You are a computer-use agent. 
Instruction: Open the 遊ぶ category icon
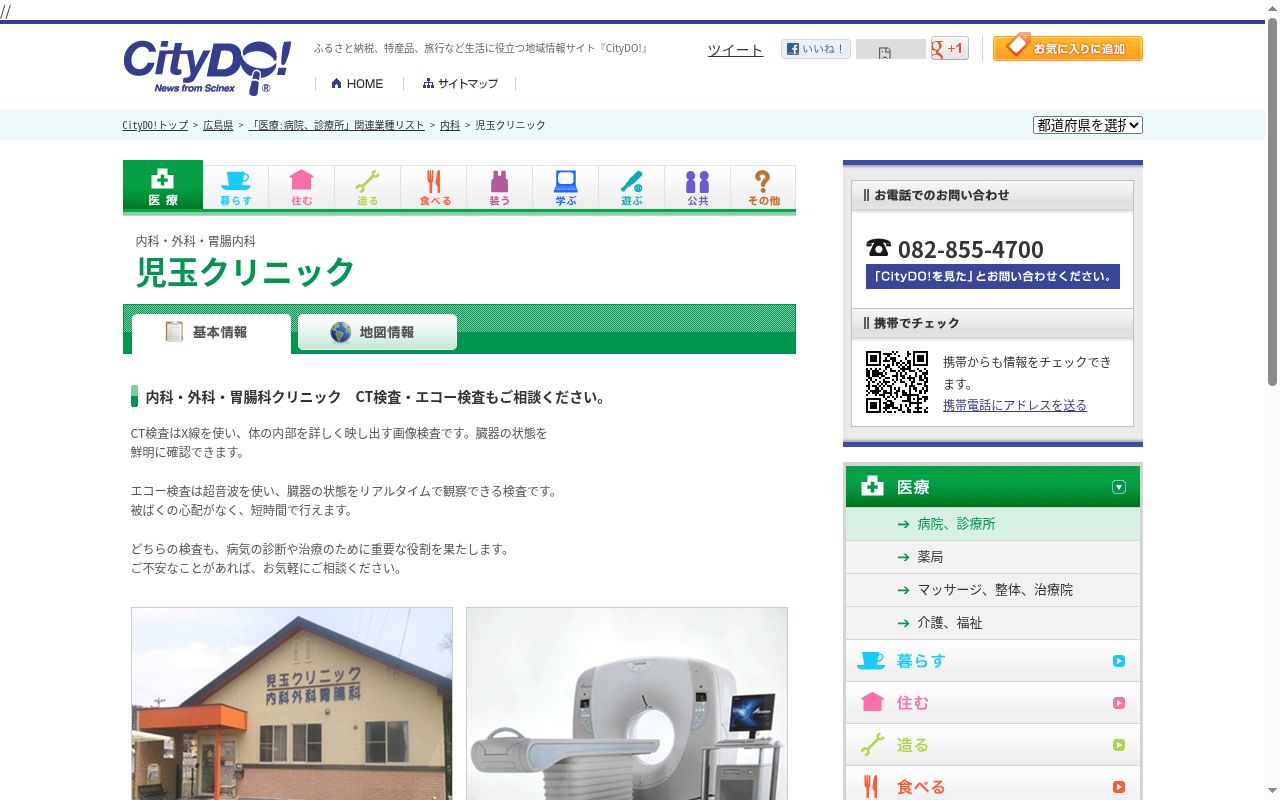[x=632, y=188]
